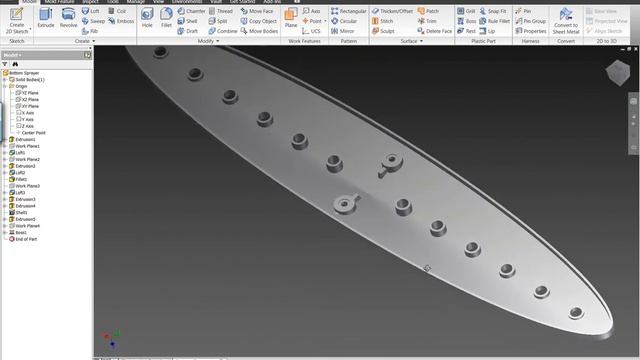
Task: Select the Delete Face tool
Action: [x=435, y=31]
